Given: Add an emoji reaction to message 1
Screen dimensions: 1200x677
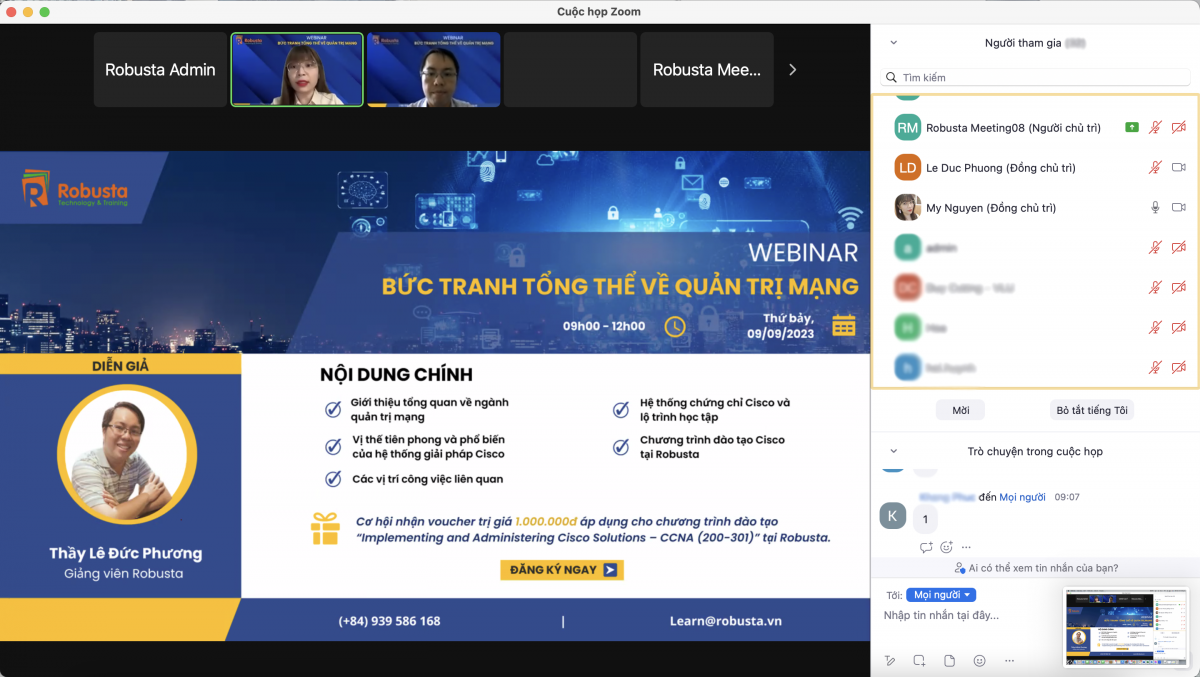Looking at the screenshot, I should pos(946,547).
